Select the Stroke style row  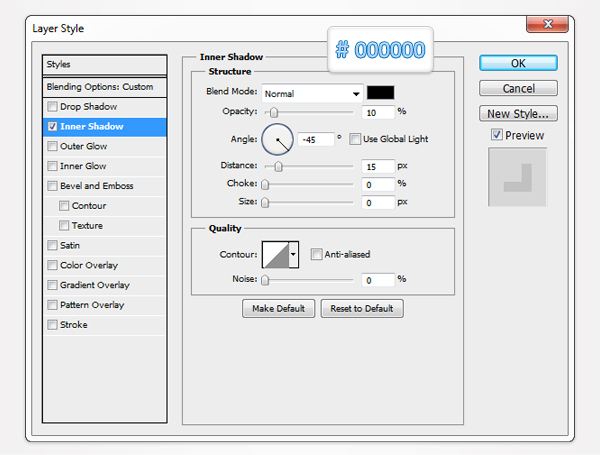104,325
